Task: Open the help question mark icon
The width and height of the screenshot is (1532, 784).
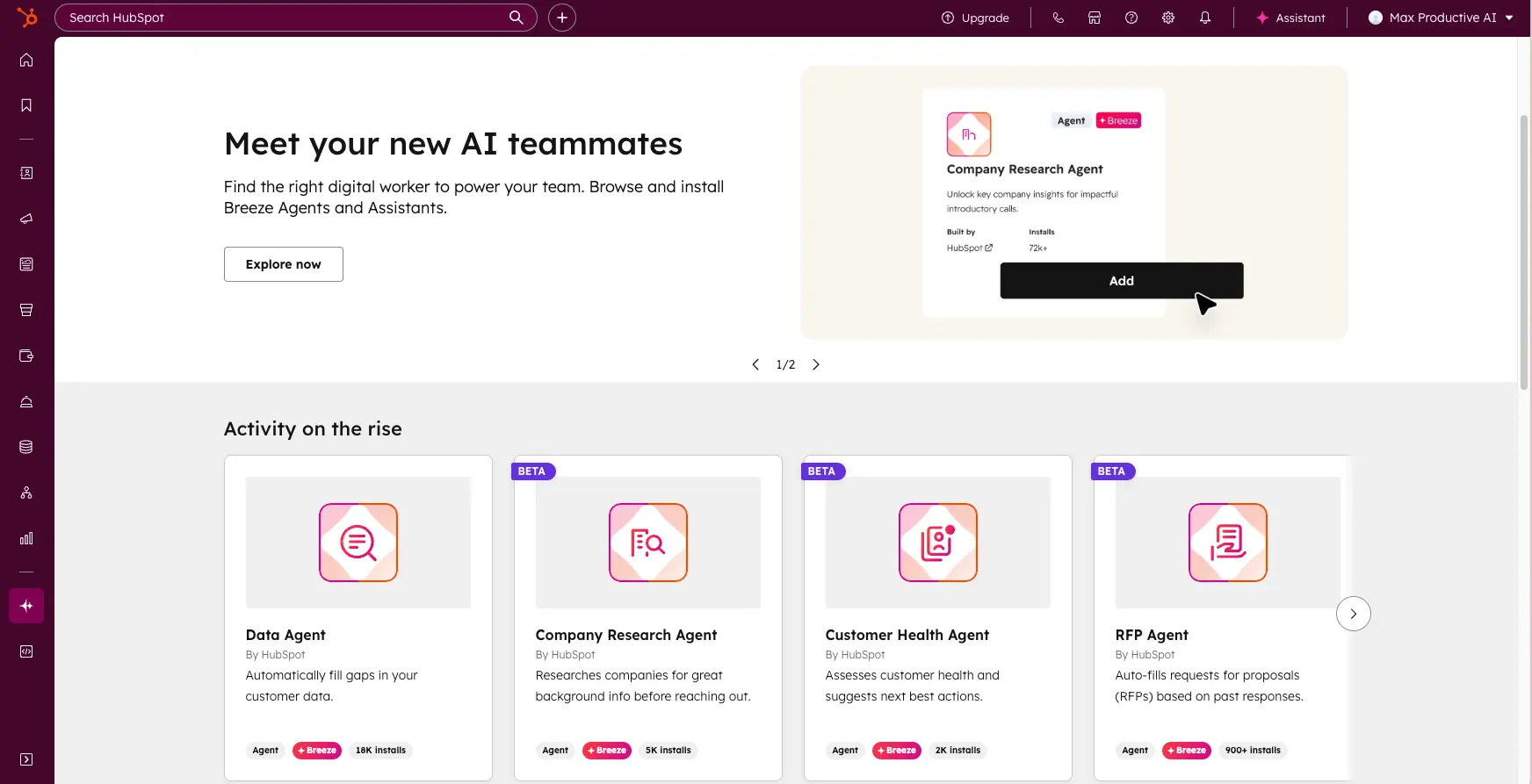Action: click(1131, 18)
